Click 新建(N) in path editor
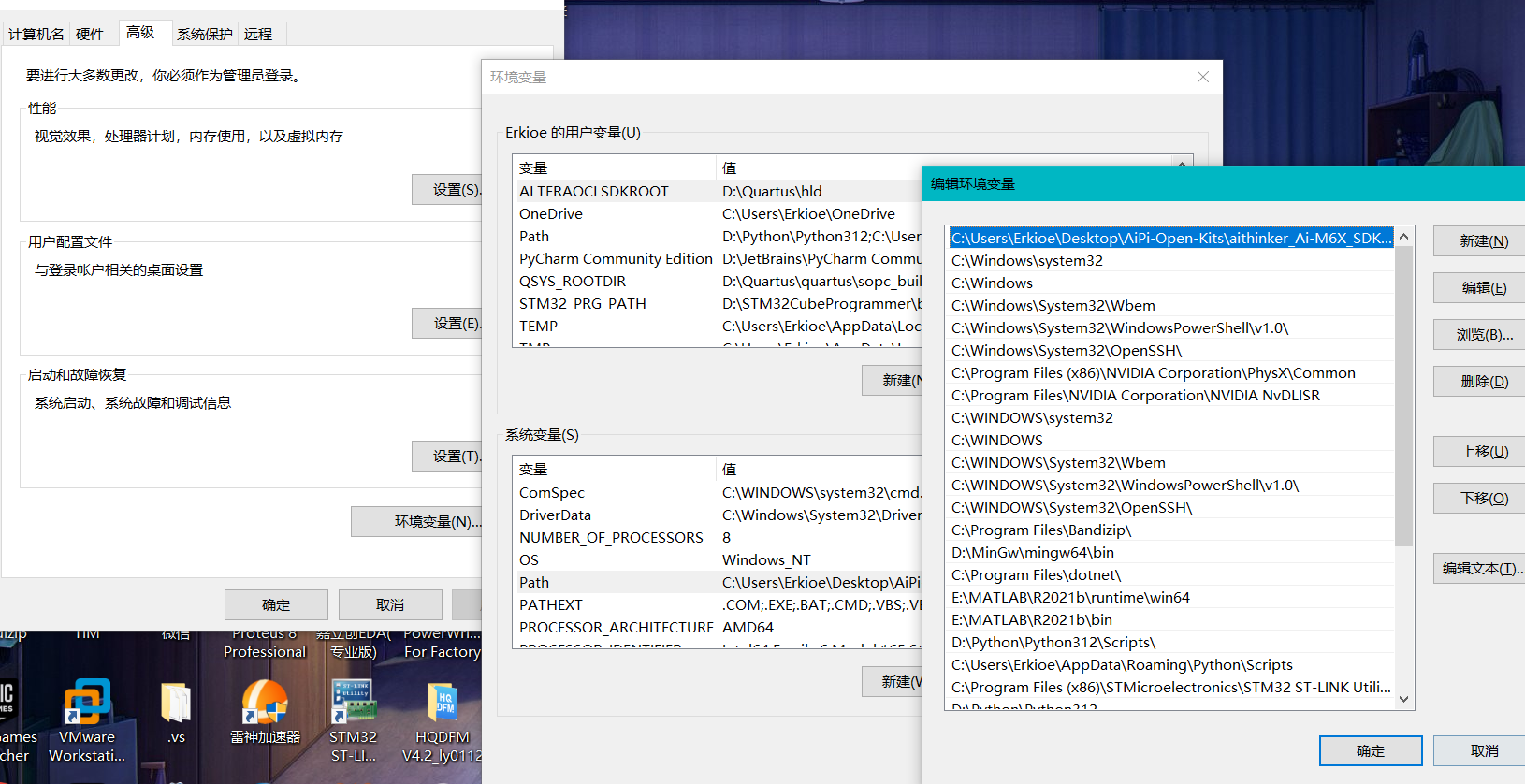 (x=1481, y=240)
